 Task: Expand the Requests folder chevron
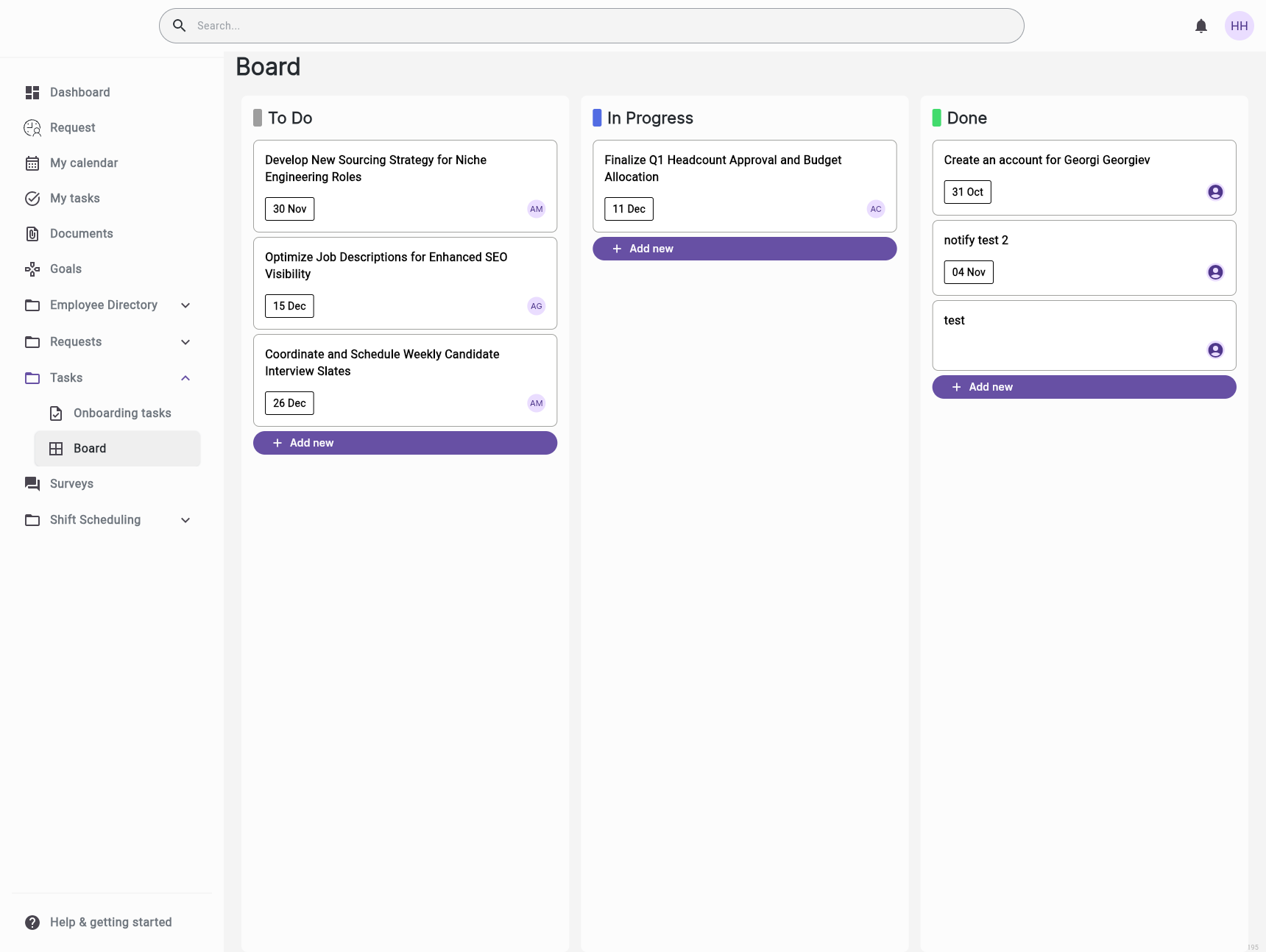[185, 342]
